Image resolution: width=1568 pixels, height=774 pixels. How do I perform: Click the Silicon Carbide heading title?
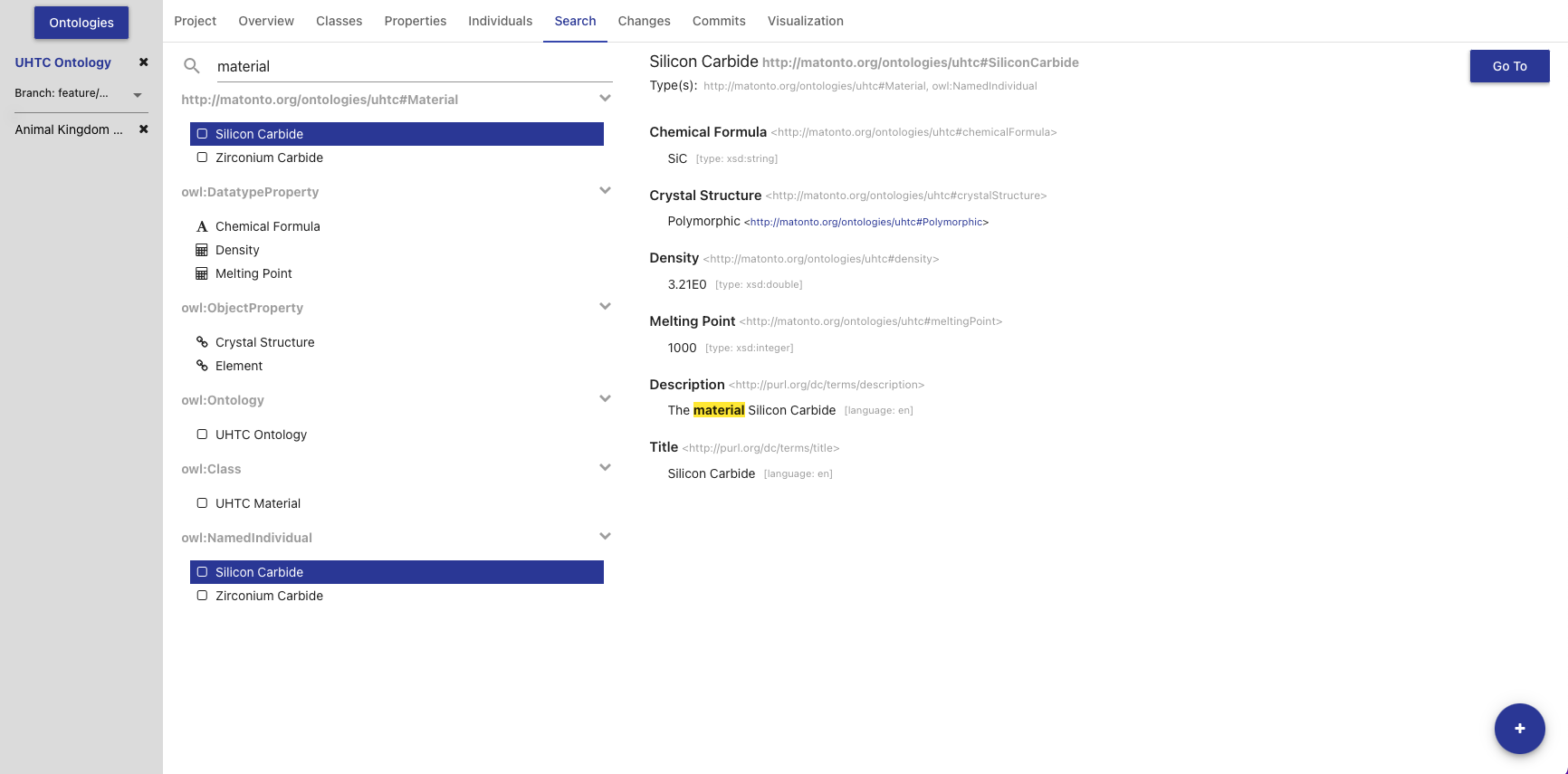(x=703, y=62)
